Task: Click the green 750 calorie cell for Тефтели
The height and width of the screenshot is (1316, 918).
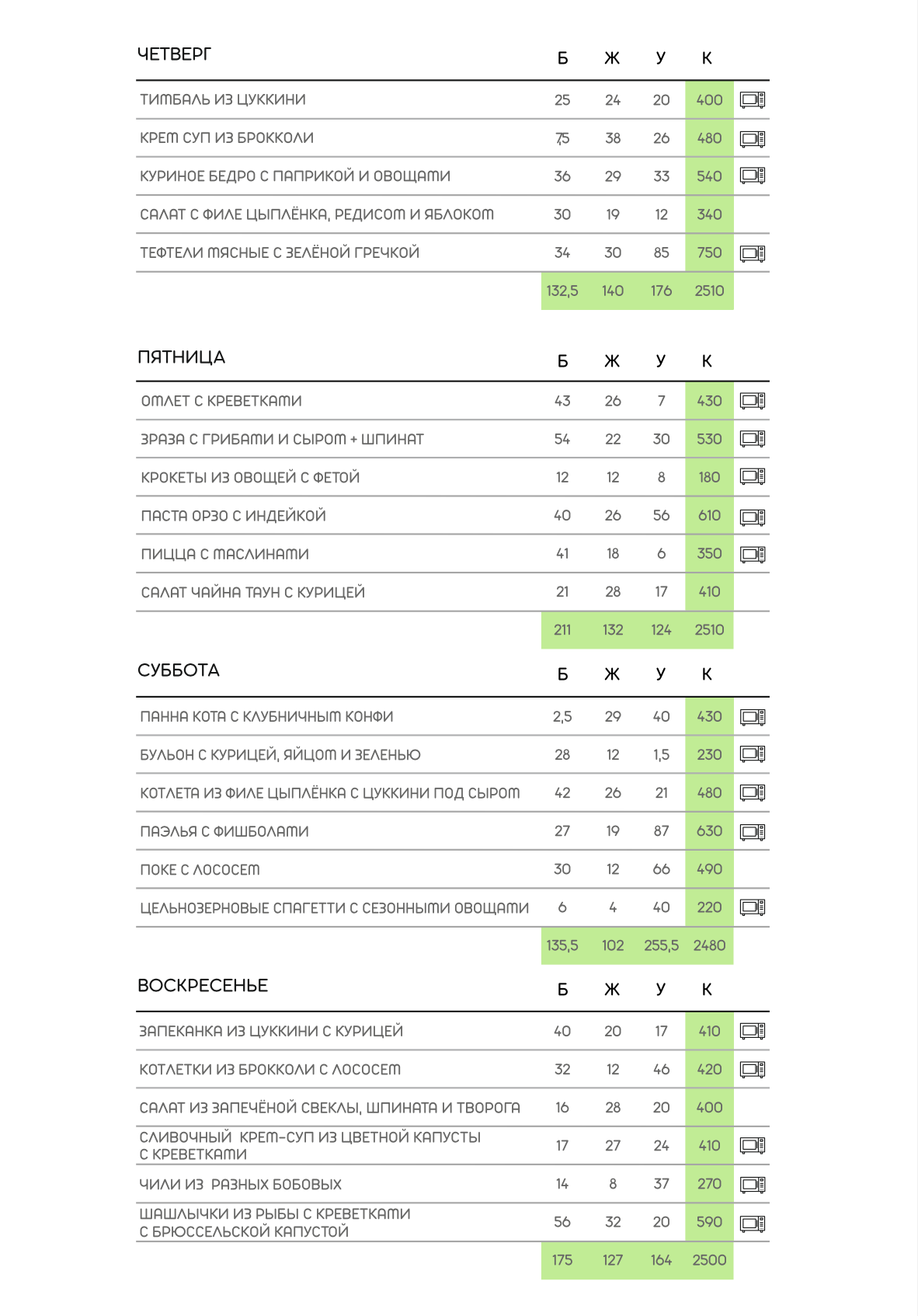Action: (x=709, y=252)
